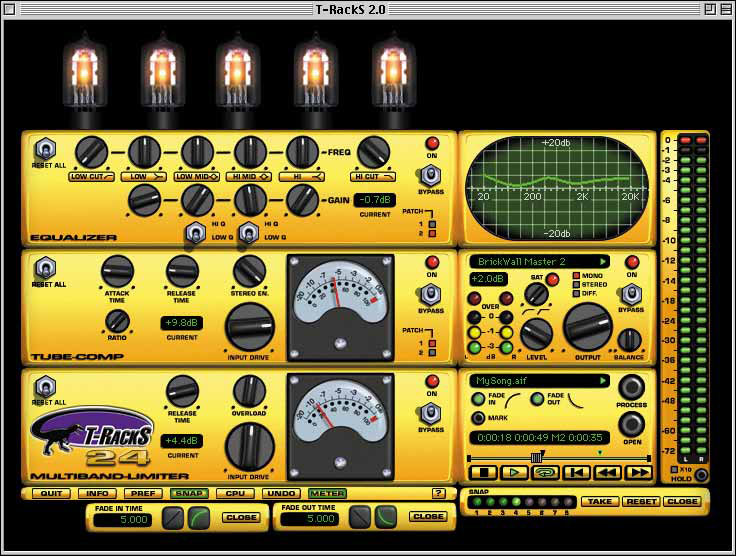Toggle the Multiband-Limiter ON light

click(x=431, y=381)
